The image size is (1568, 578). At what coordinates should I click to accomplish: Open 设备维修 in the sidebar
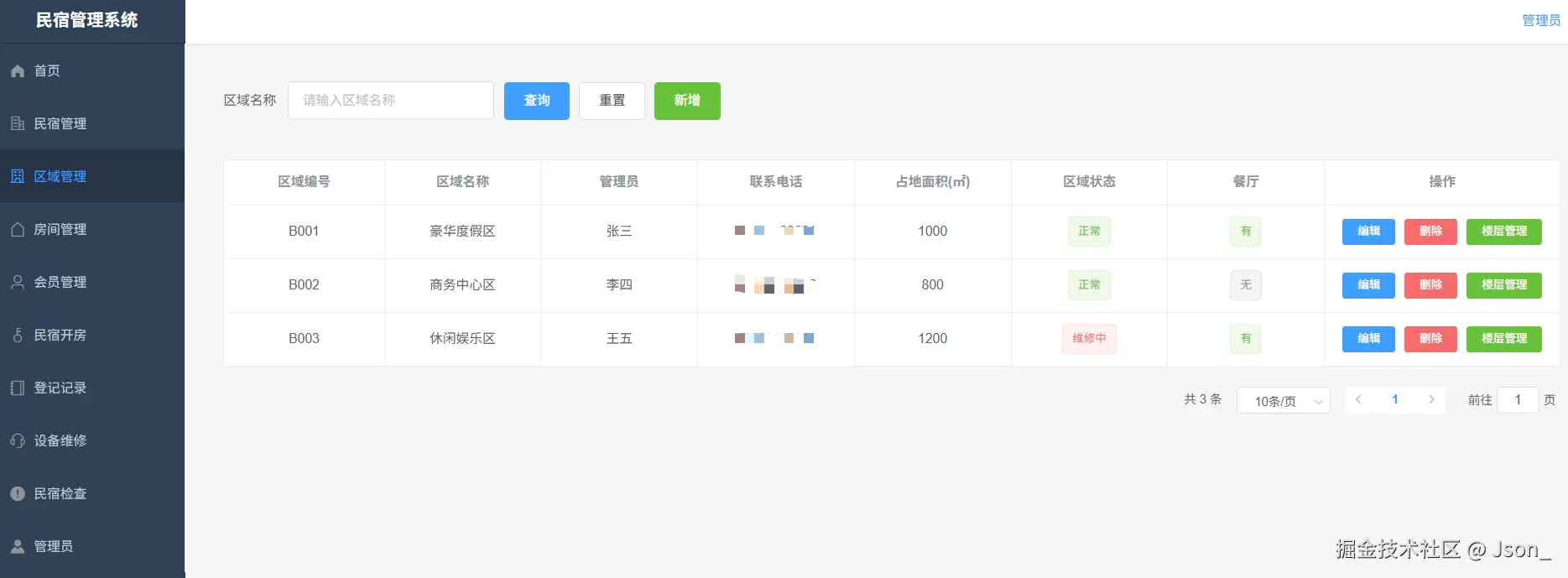click(x=92, y=441)
